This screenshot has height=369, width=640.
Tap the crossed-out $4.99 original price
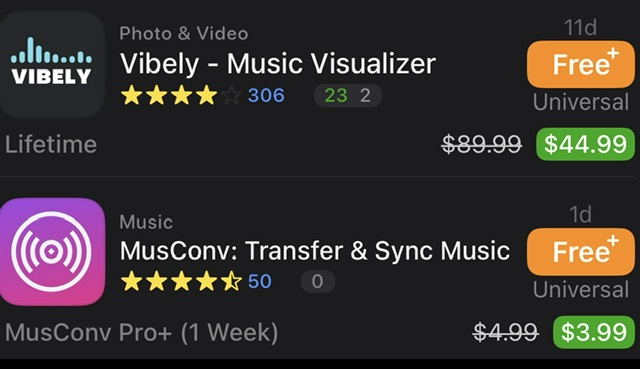point(506,332)
